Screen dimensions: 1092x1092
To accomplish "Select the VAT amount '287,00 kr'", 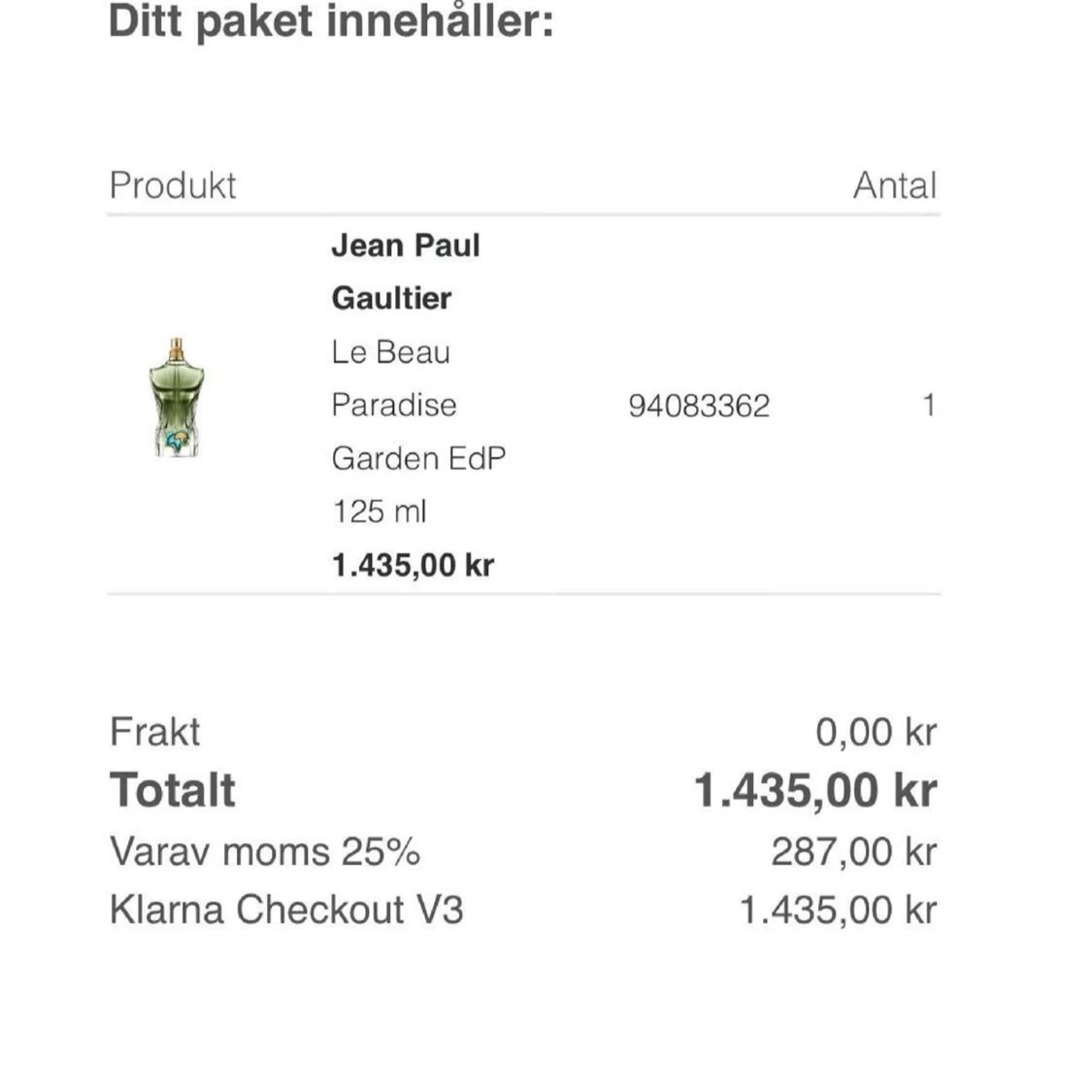I will [x=853, y=851].
